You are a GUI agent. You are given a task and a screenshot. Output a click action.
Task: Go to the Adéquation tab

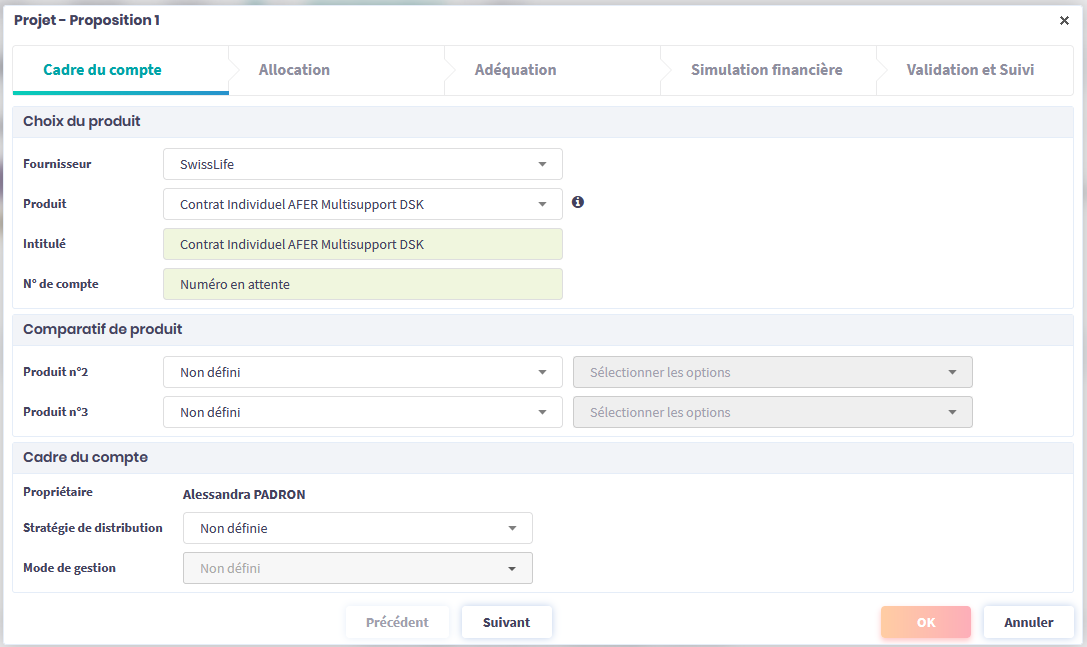(515, 70)
